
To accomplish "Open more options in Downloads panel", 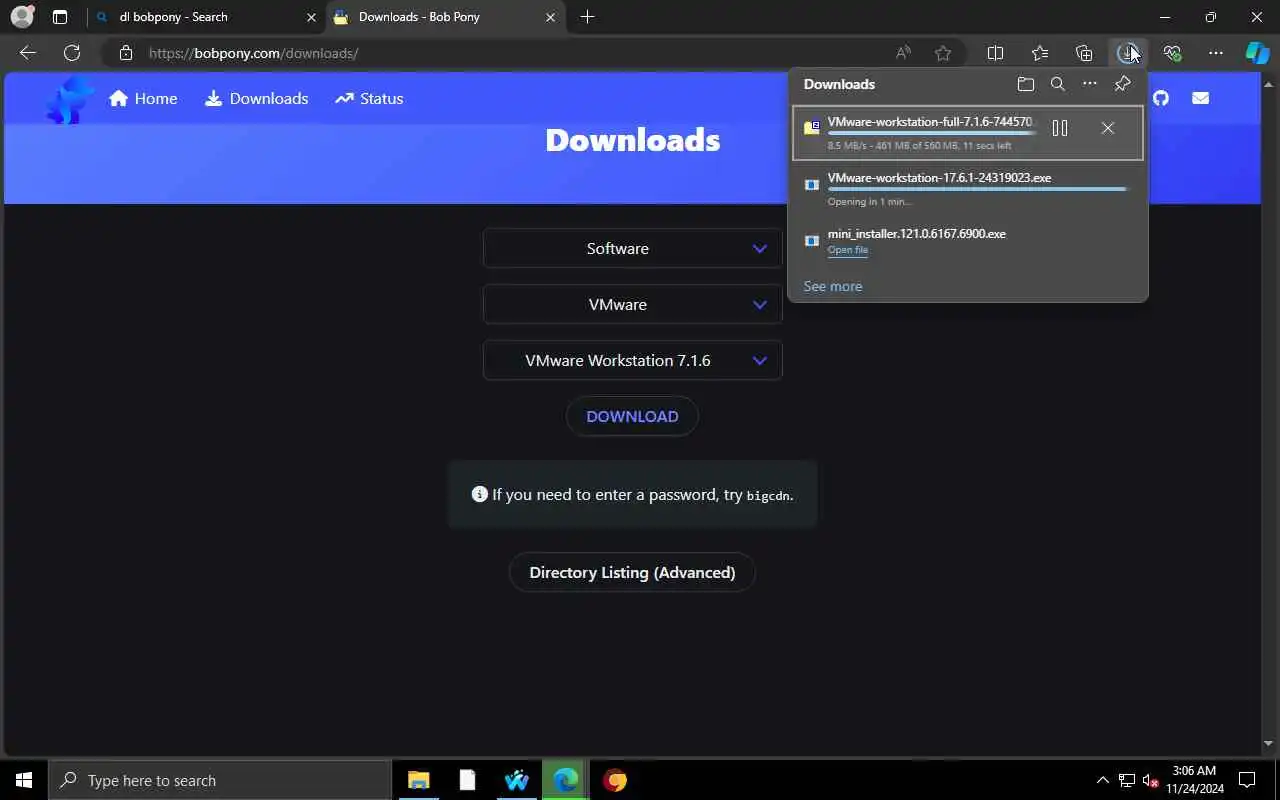I will pos(1090,84).
